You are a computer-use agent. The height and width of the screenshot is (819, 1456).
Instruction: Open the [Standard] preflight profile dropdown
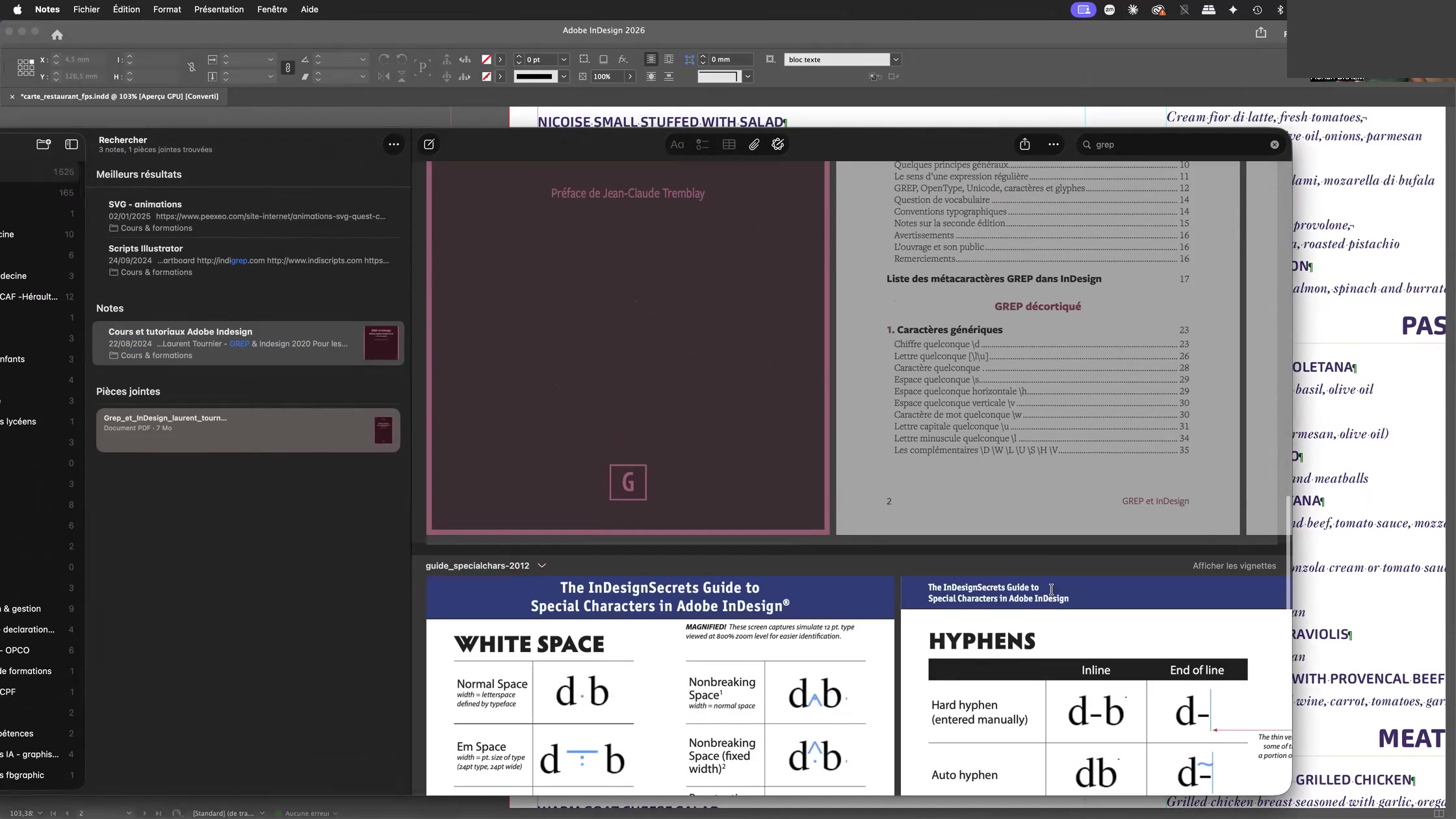point(262,813)
